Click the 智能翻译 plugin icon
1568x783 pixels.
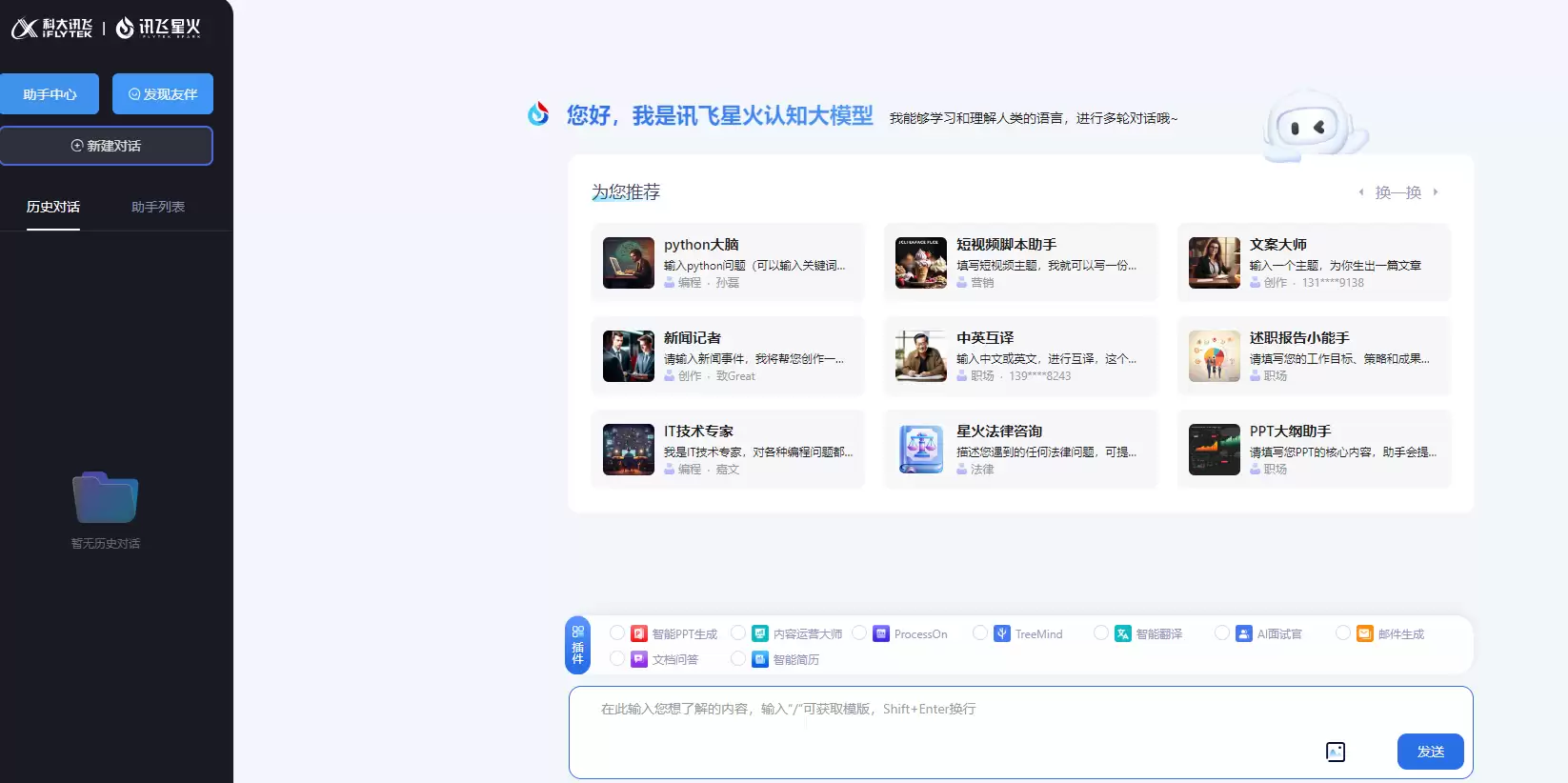pyautogui.click(x=1123, y=633)
